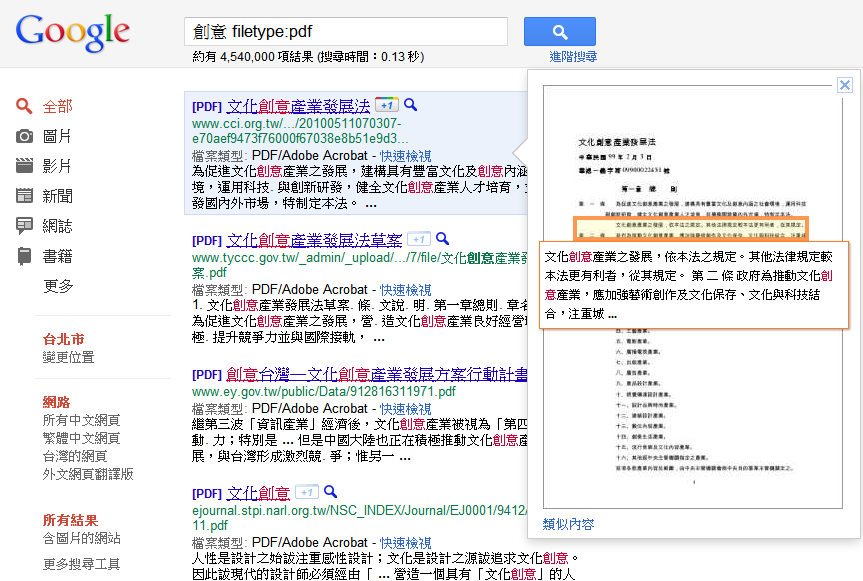Select the 影片 clapperboard icon
This screenshot has width=863, height=581.
click(x=24, y=166)
